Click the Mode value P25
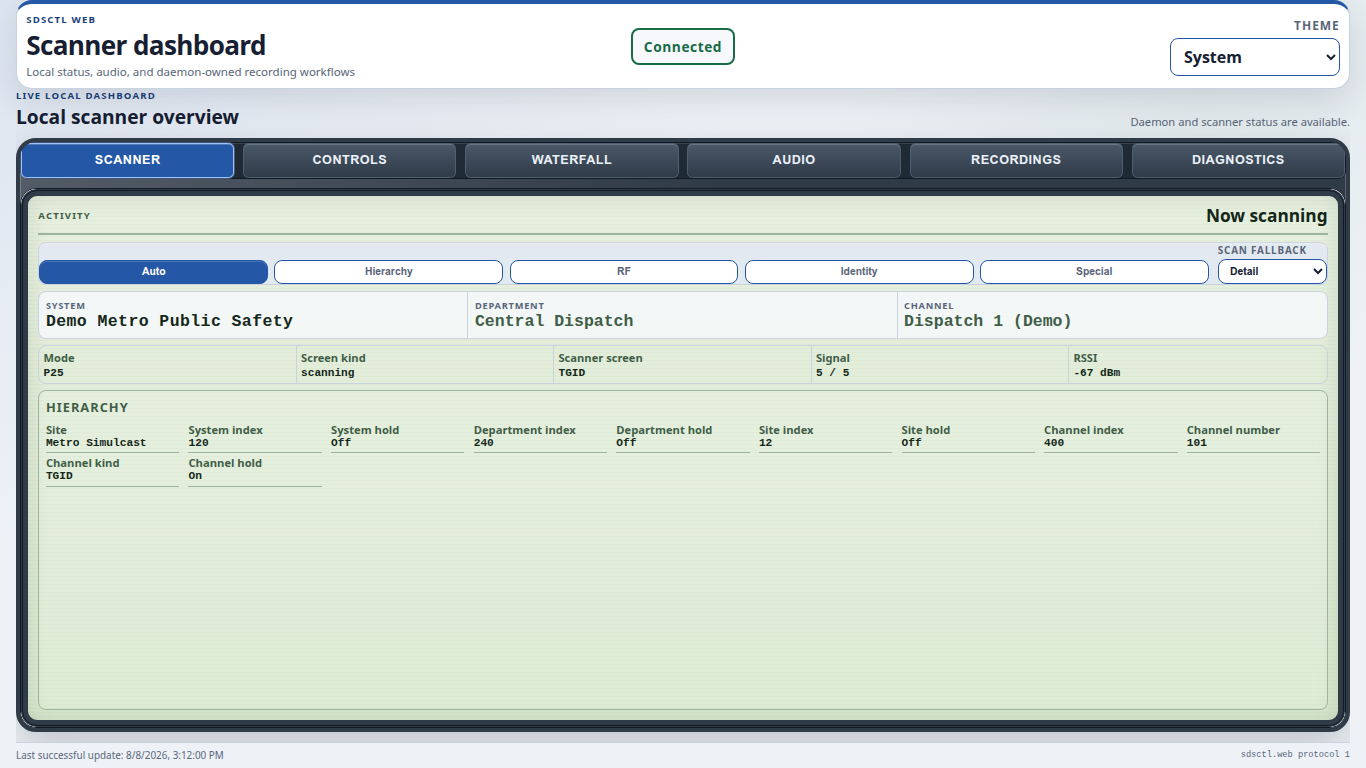 click(x=53, y=372)
